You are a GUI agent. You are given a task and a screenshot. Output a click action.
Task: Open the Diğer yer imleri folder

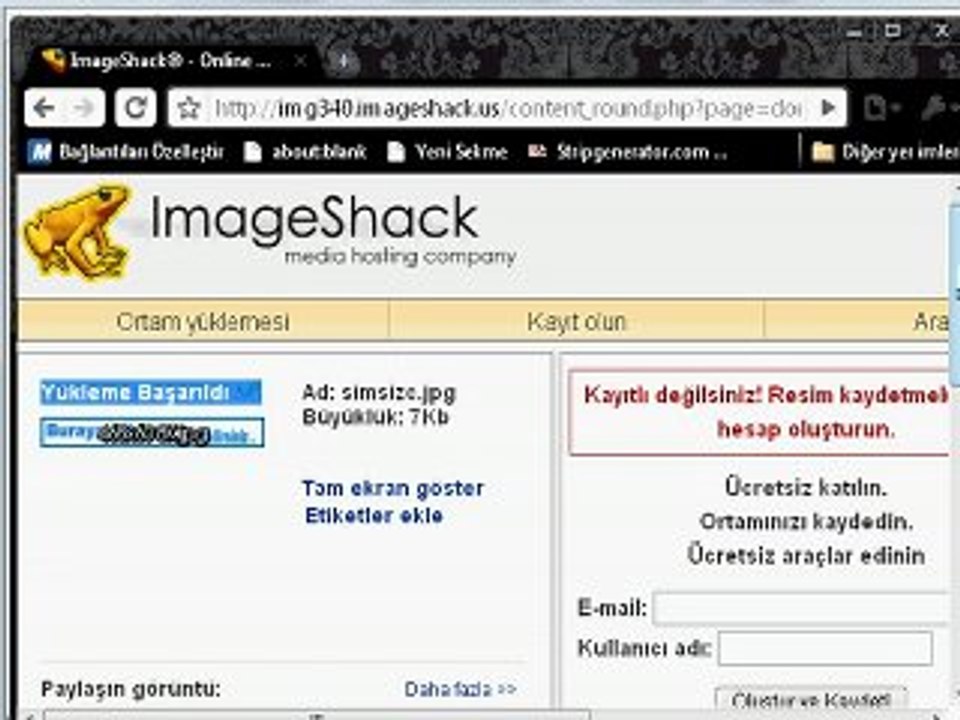(885, 151)
